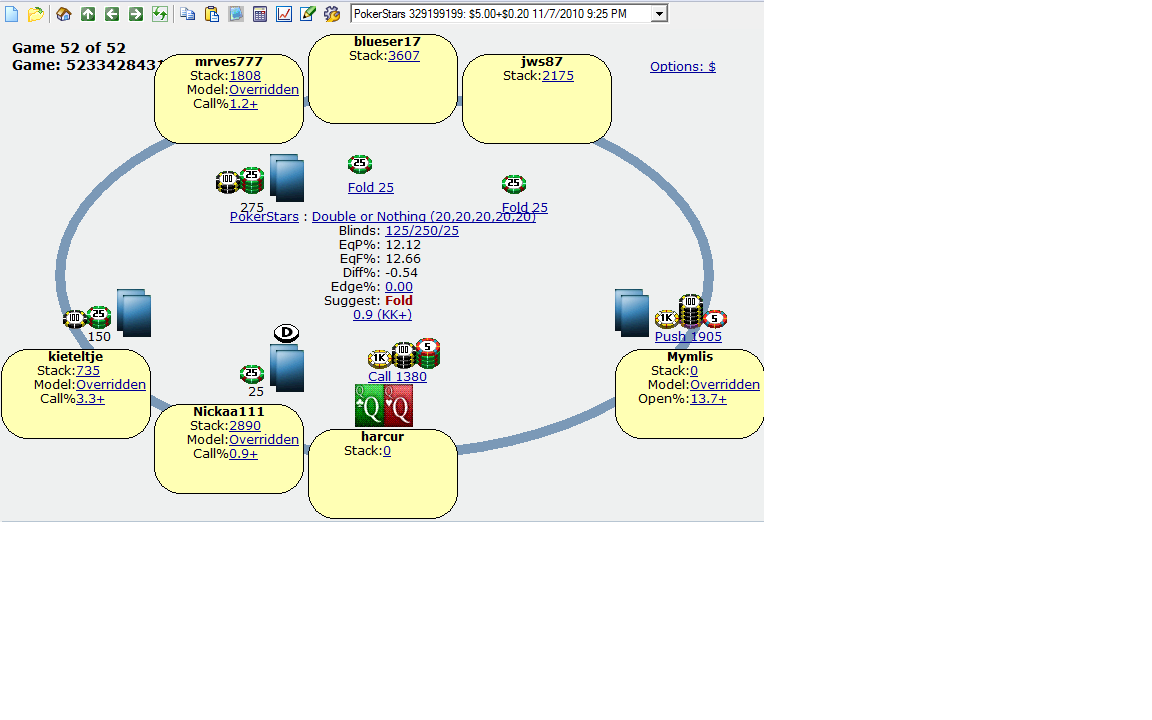Open the line chart graph icon
The height and width of the screenshot is (720, 1152).
[x=284, y=14]
